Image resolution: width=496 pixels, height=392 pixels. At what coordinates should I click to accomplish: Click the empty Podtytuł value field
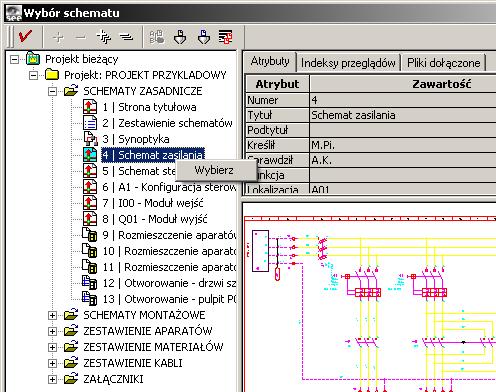click(x=403, y=130)
